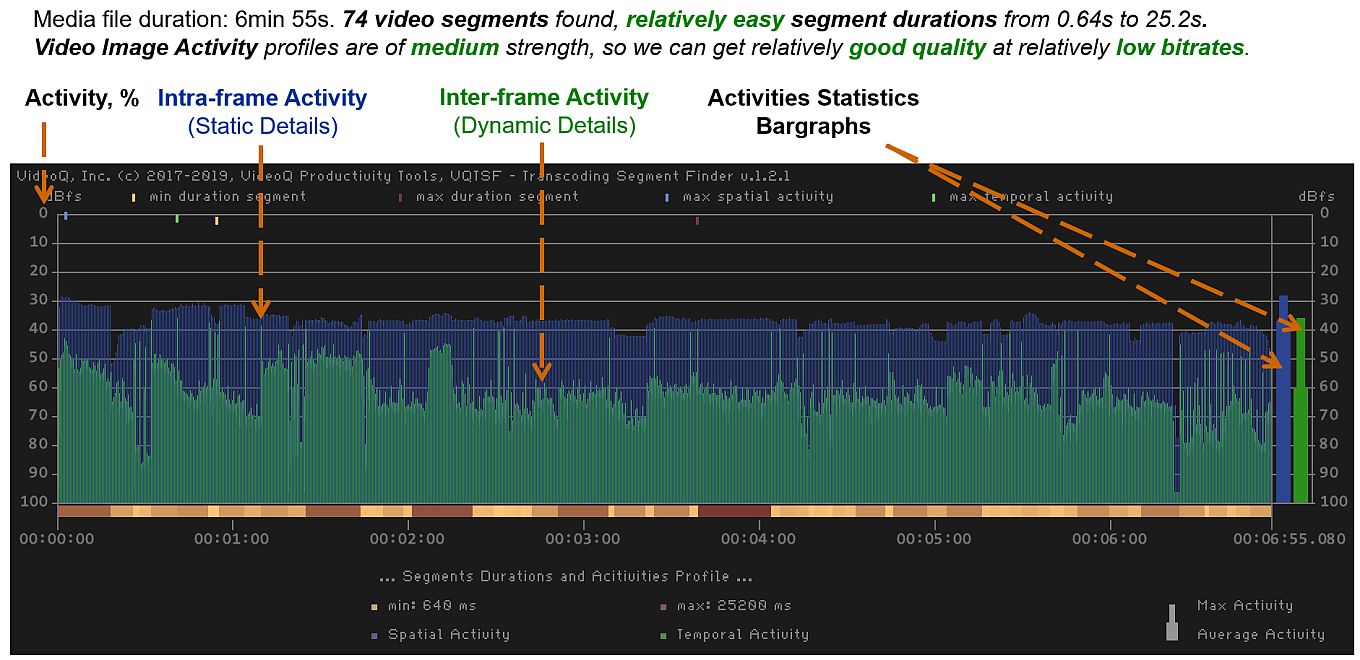Click the 'max temporal activity' legend text
Viewport: 1360px width, 660px height.
(x=1030, y=197)
